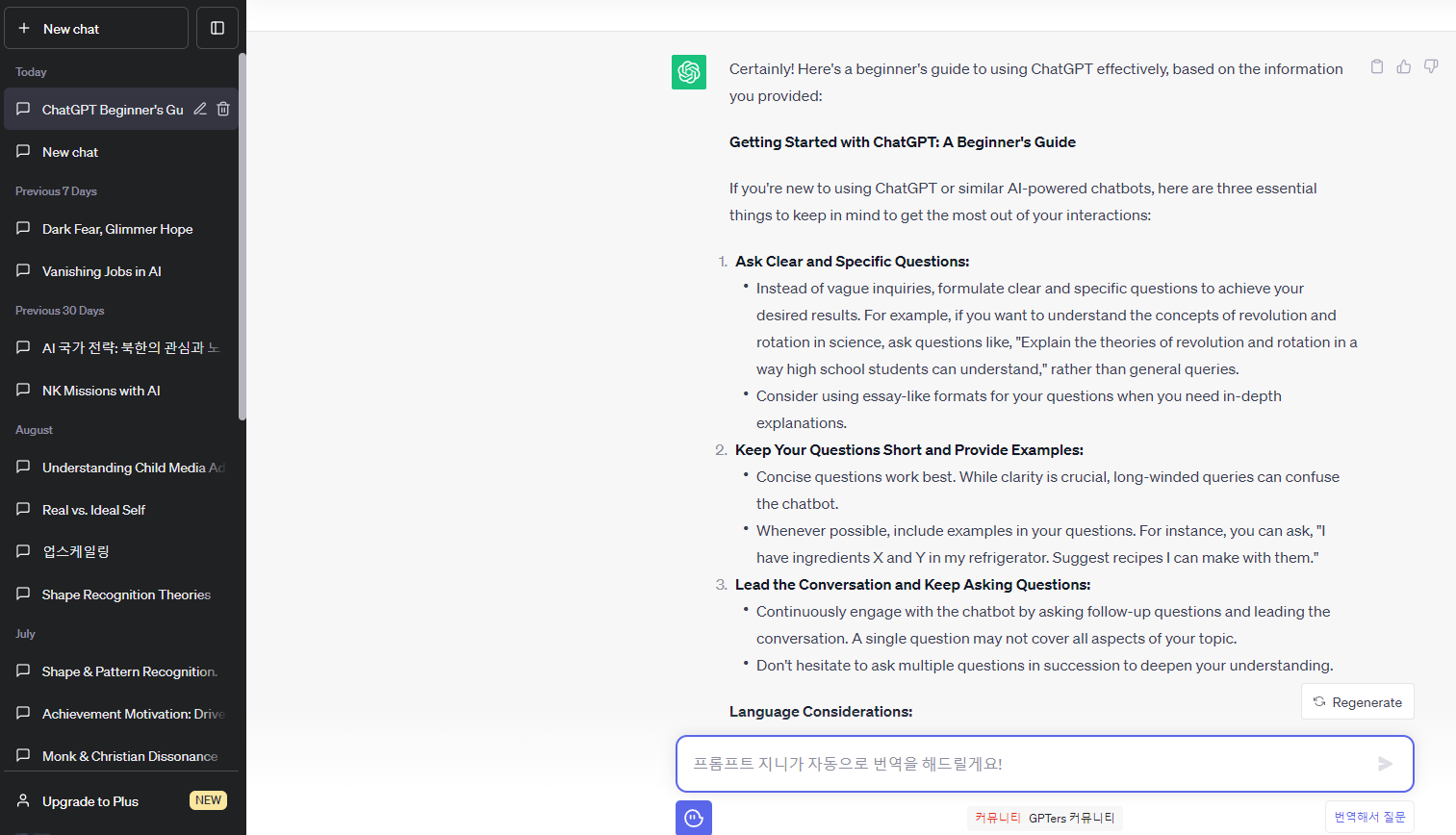This screenshot has height=835, width=1456.
Task: Open the AI 국가 전략 chat
Action: [x=121, y=348]
